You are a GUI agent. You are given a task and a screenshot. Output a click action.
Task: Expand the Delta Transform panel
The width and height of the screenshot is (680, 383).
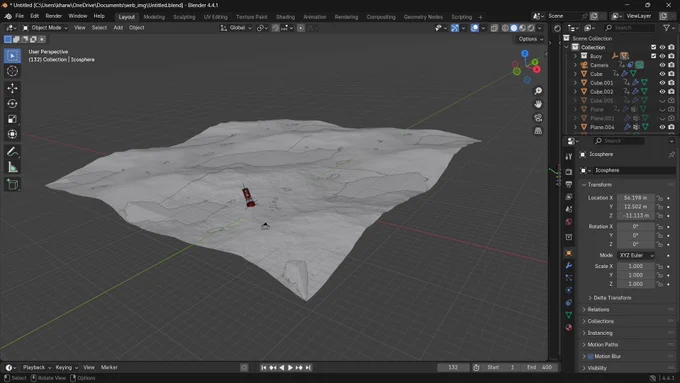pyautogui.click(x=612, y=298)
